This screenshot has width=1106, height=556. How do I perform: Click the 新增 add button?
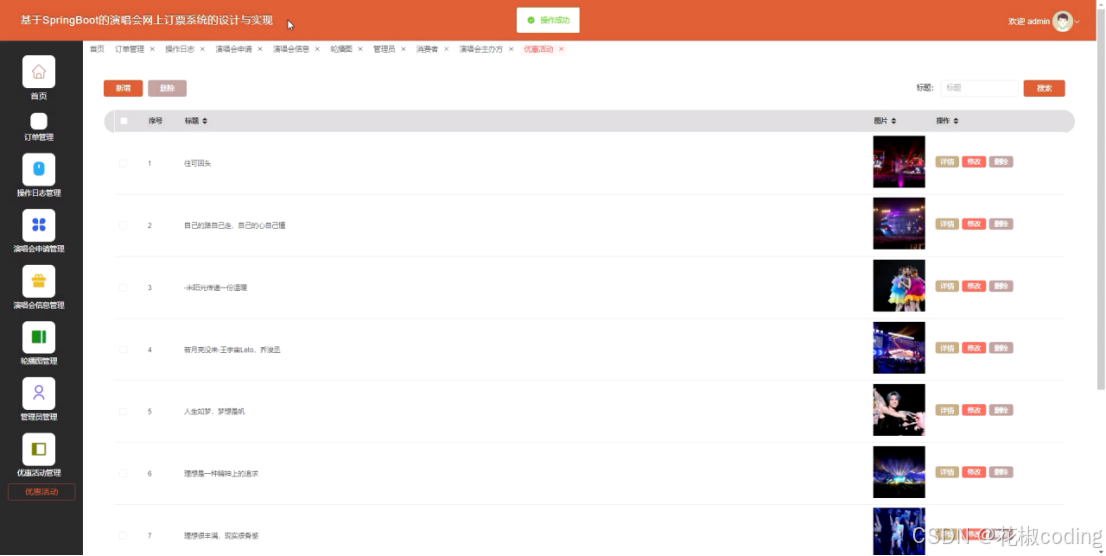123,88
